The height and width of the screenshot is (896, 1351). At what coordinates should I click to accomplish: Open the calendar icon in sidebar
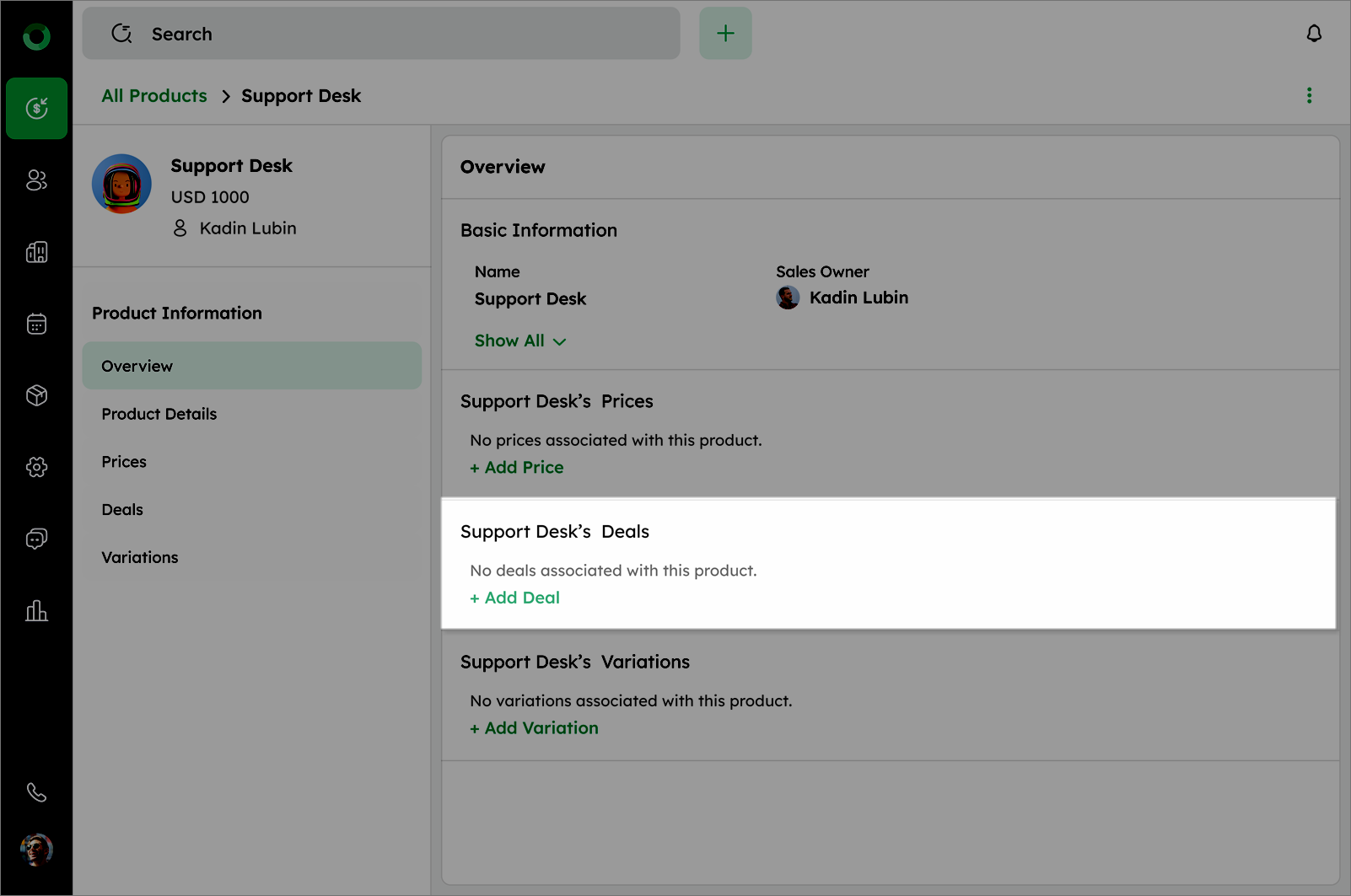pyautogui.click(x=36, y=324)
